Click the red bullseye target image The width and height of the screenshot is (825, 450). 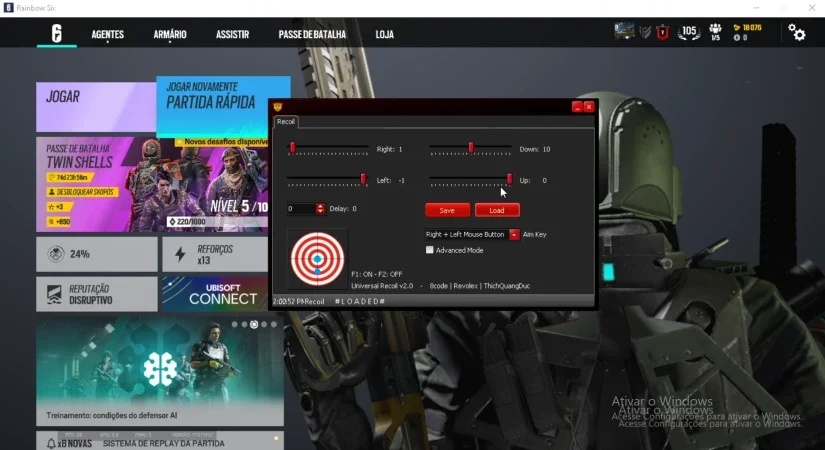[317, 258]
